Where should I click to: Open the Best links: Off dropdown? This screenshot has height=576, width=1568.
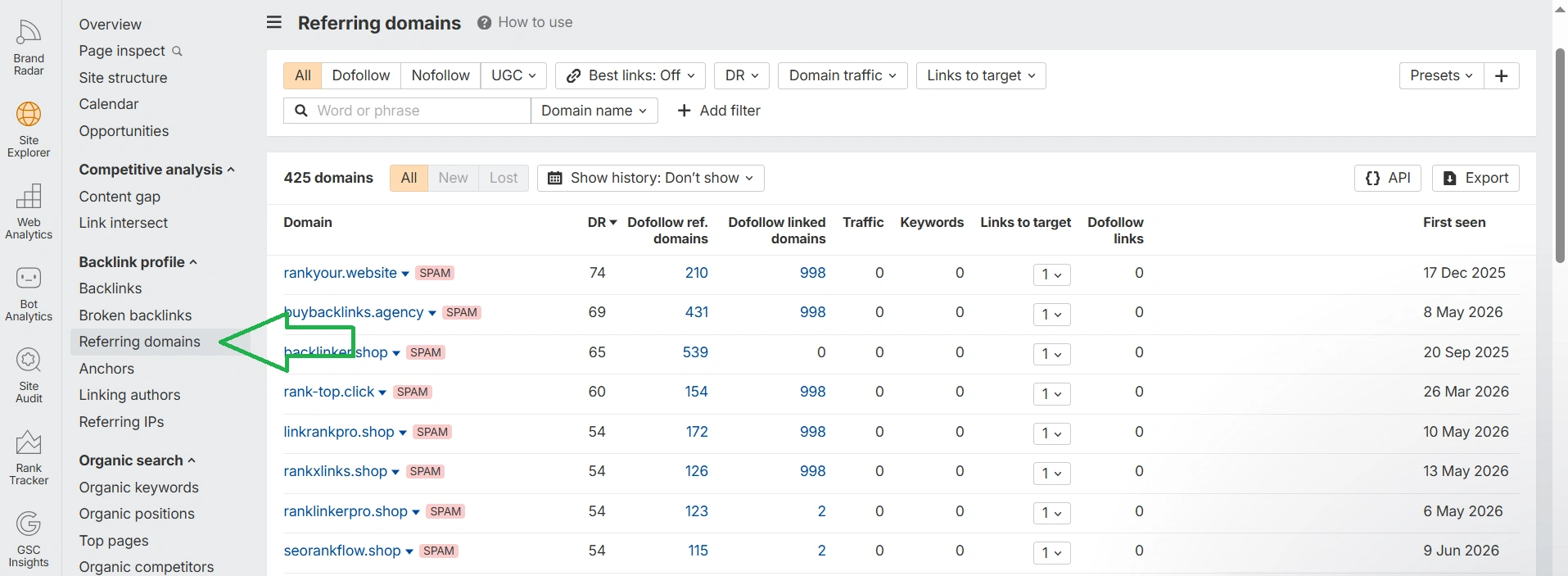(x=630, y=75)
